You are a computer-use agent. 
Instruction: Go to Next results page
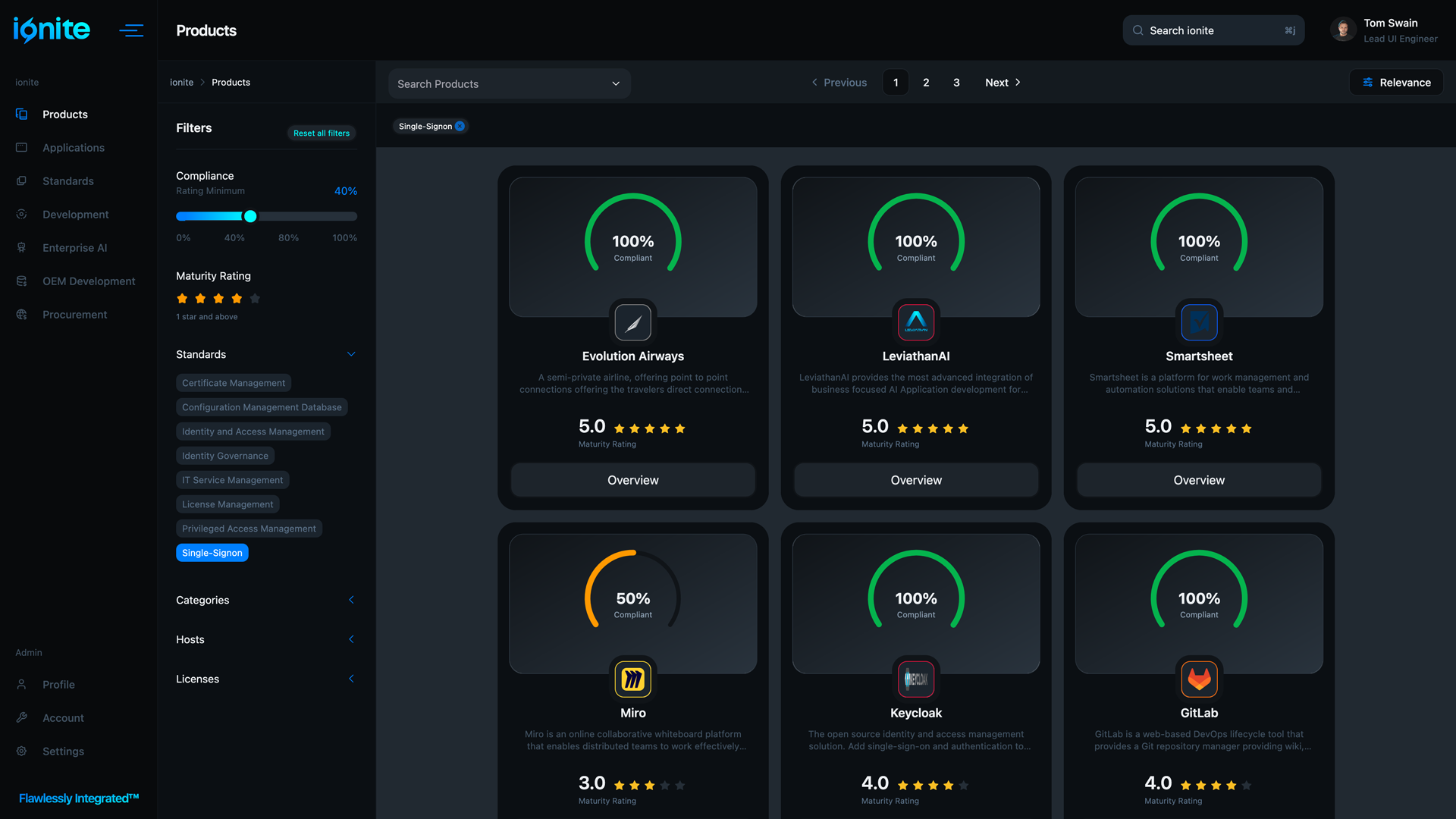tap(1003, 83)
